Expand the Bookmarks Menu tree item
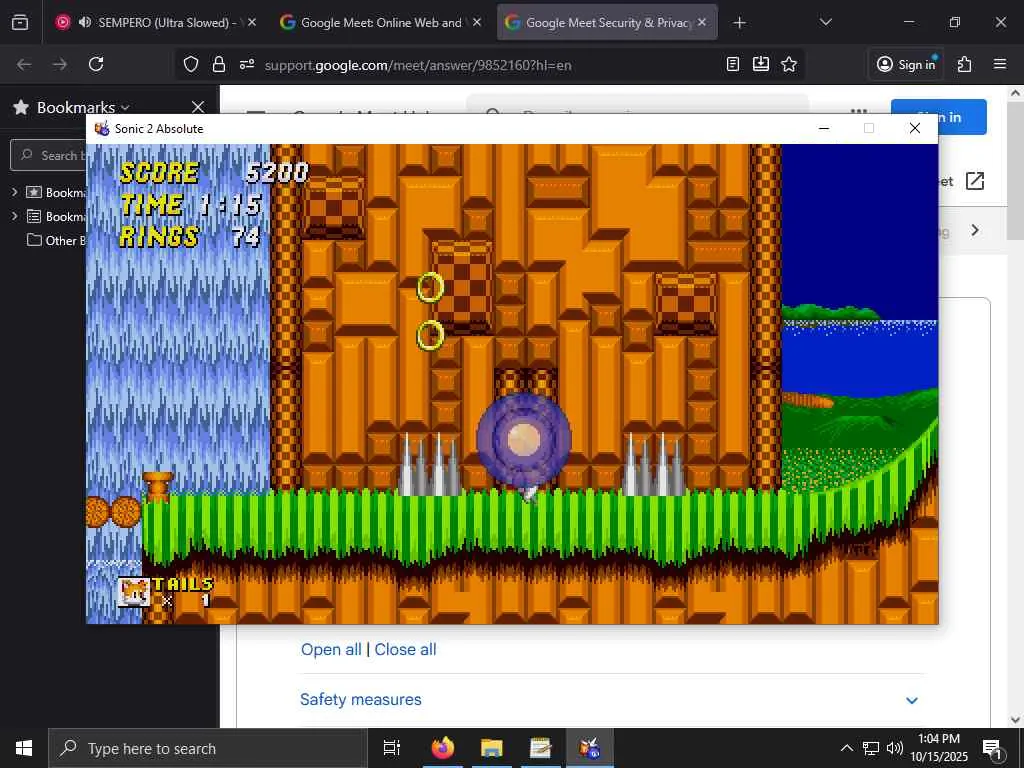This screenshot has width=1024, height=768. (14, 216)
